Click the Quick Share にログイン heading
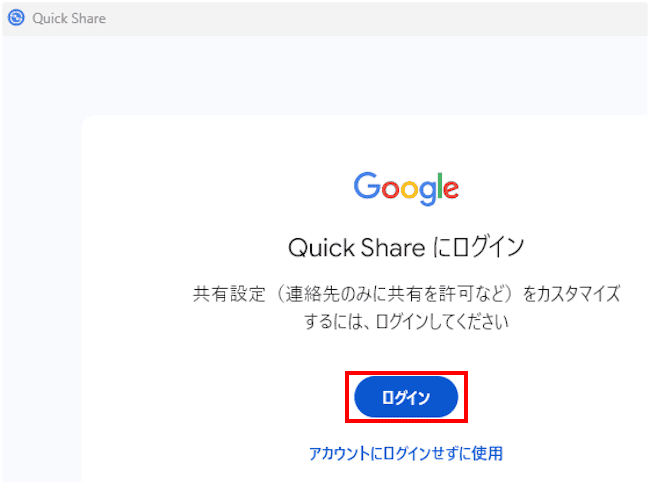Screen dimensions: 650x485 point(406,247)
